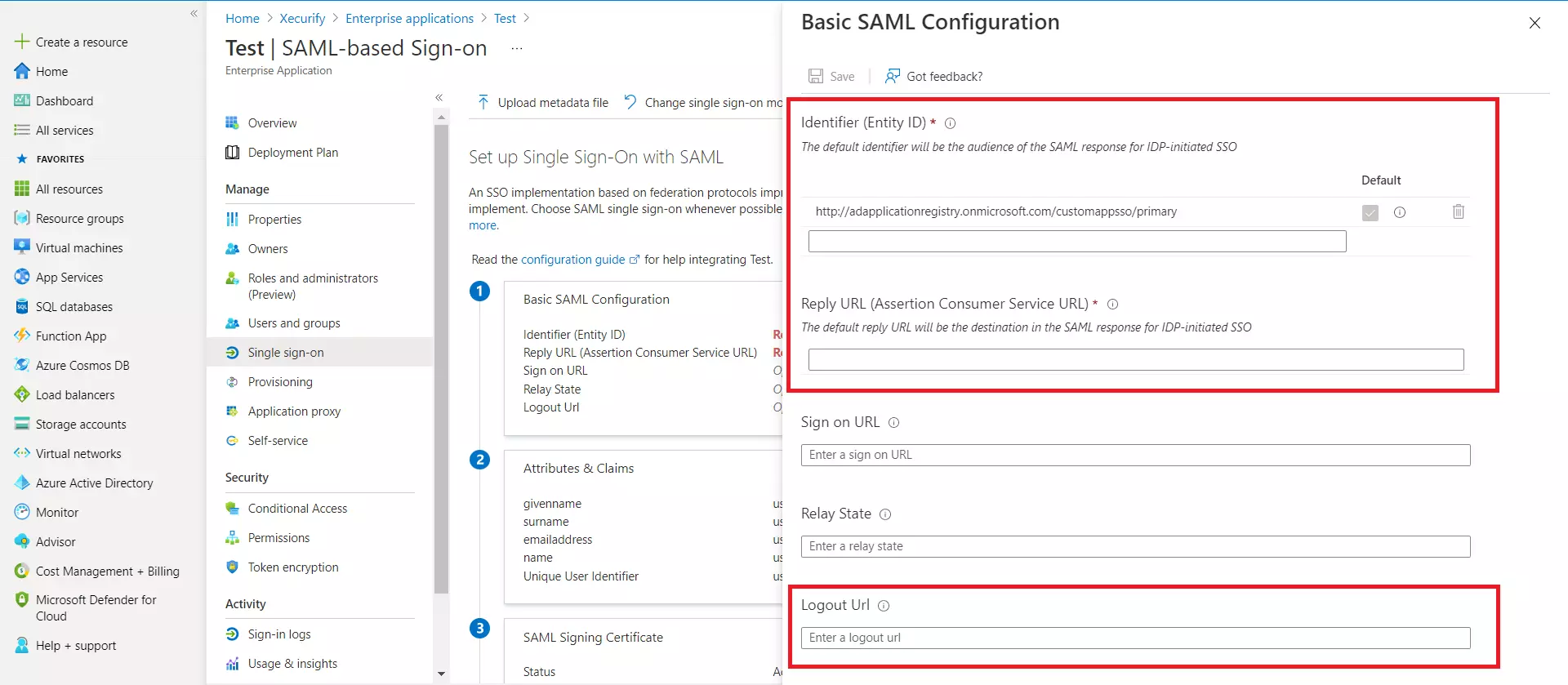Click info icon next to Reply URL

coord(1112,304)
